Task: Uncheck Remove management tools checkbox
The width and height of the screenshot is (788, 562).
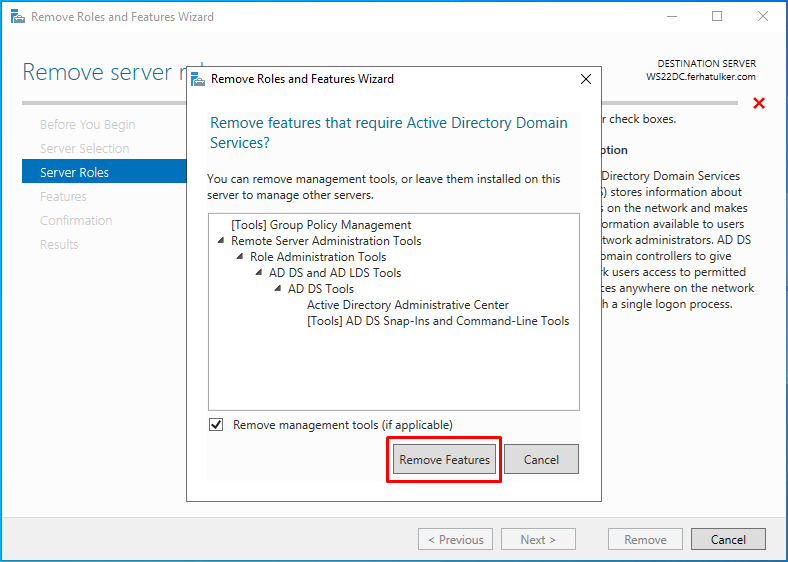Action: point(216,425)
